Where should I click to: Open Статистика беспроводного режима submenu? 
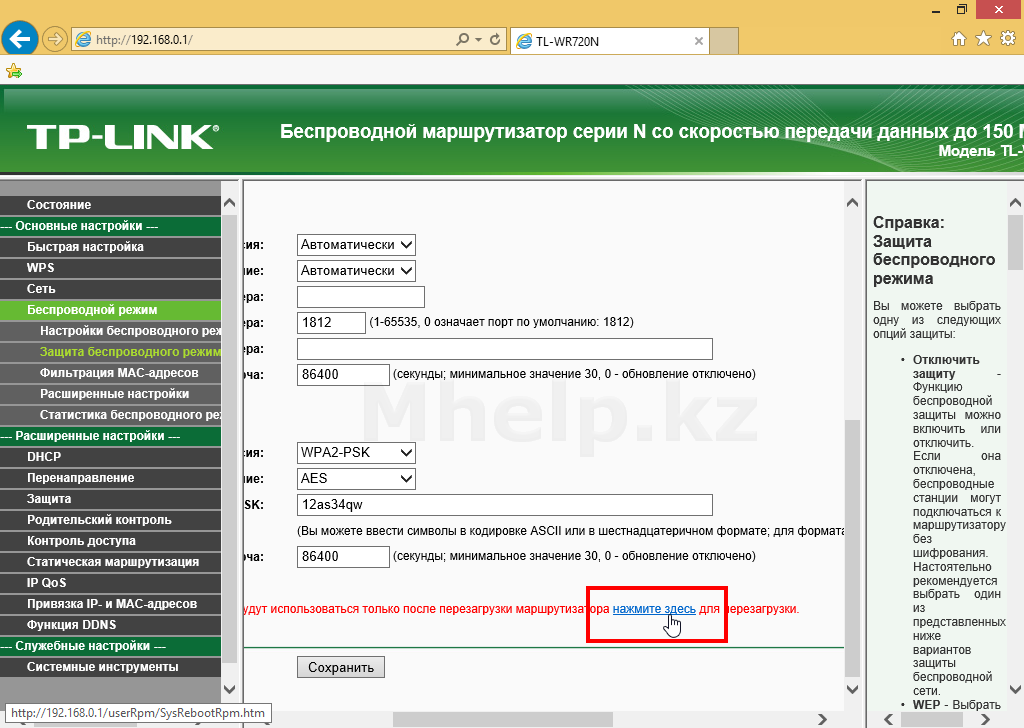[110, 415]
